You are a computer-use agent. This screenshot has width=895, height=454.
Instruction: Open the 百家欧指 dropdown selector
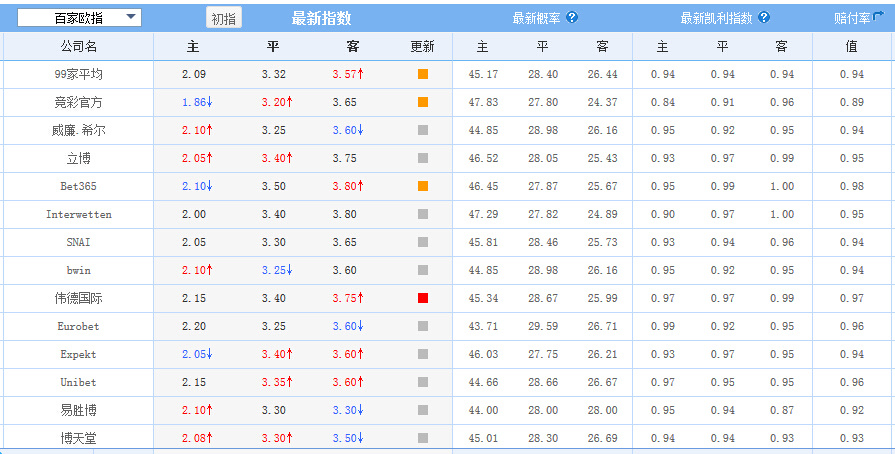coord(79,18)
